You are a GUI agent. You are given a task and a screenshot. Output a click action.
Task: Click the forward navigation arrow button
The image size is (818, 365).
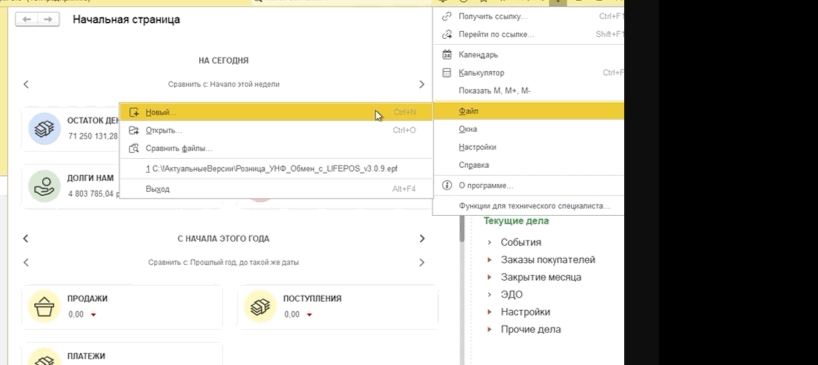48,19
